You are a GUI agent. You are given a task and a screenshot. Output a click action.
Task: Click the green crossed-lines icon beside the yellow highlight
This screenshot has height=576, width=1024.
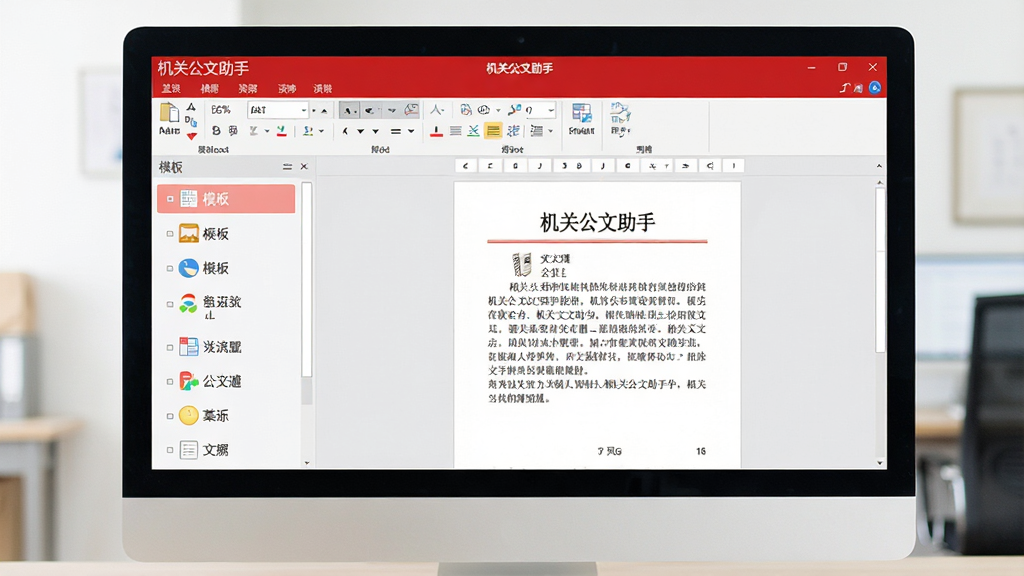point(473,131)
